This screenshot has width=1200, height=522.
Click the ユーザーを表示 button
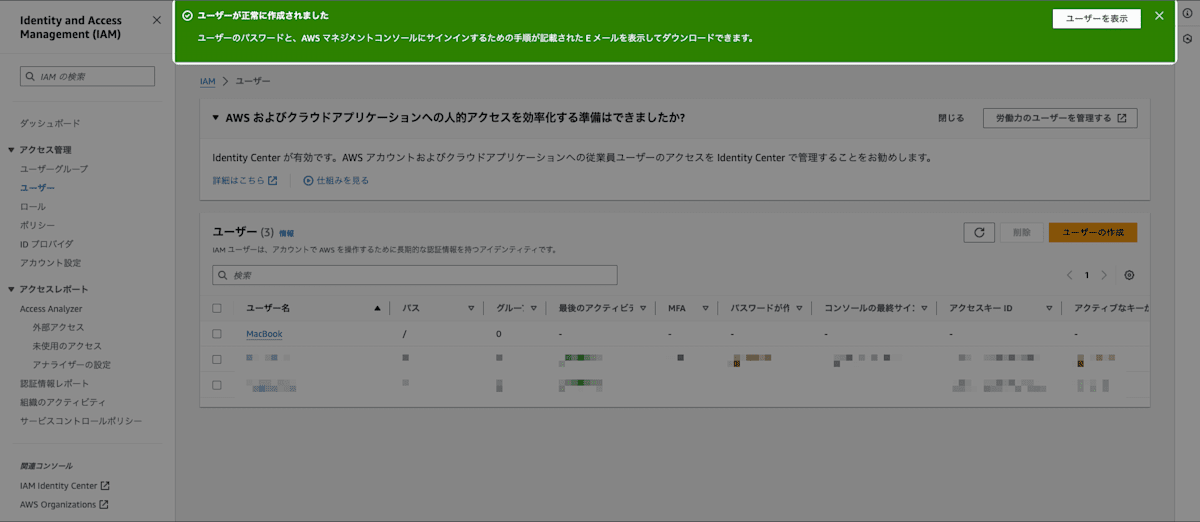pos(1097,19)
